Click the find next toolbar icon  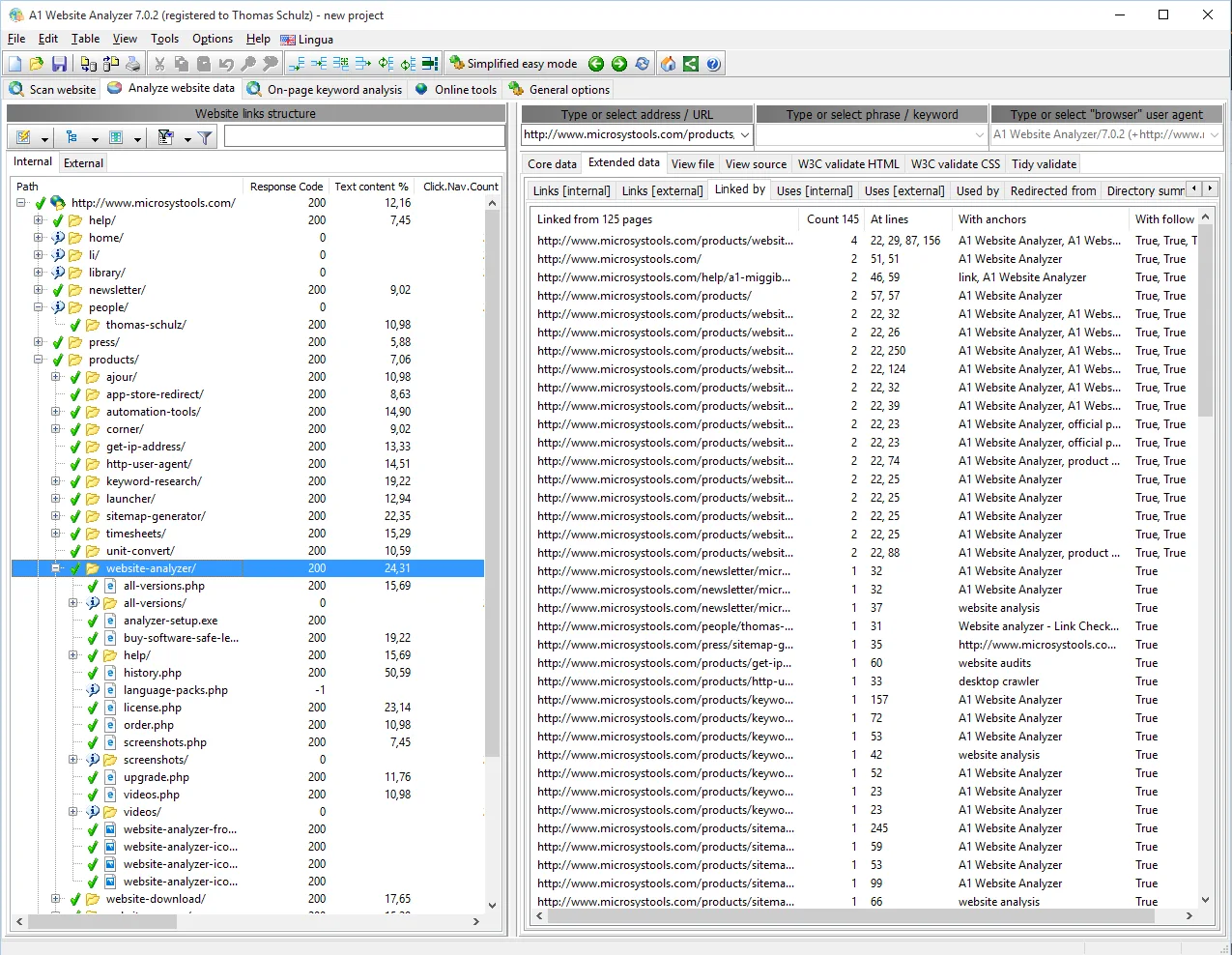pos(271,64)
